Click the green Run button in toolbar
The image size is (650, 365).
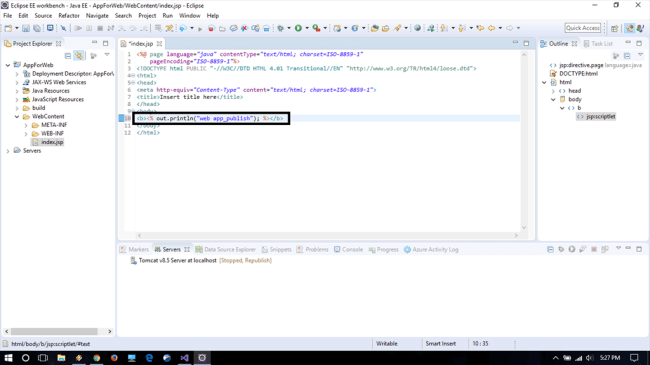[x=298, y=28]
